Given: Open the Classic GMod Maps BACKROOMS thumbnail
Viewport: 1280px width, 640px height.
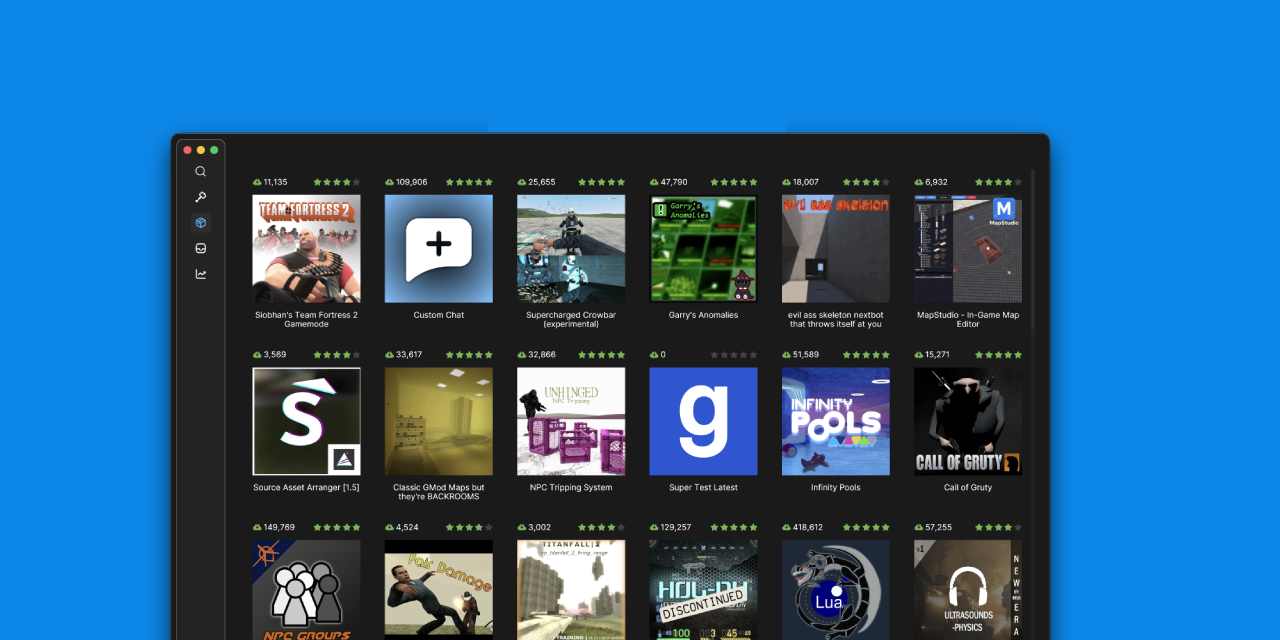Looking at the screenshot, I should pos(439,421).
